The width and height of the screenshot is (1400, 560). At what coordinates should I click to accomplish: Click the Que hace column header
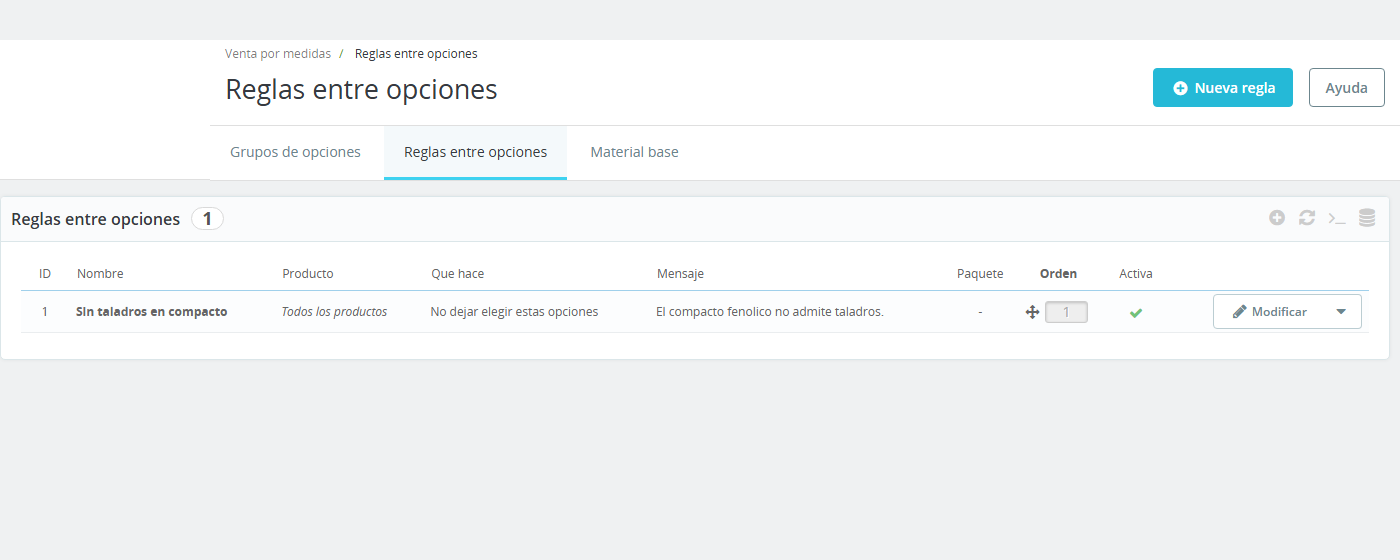(458, 273)
